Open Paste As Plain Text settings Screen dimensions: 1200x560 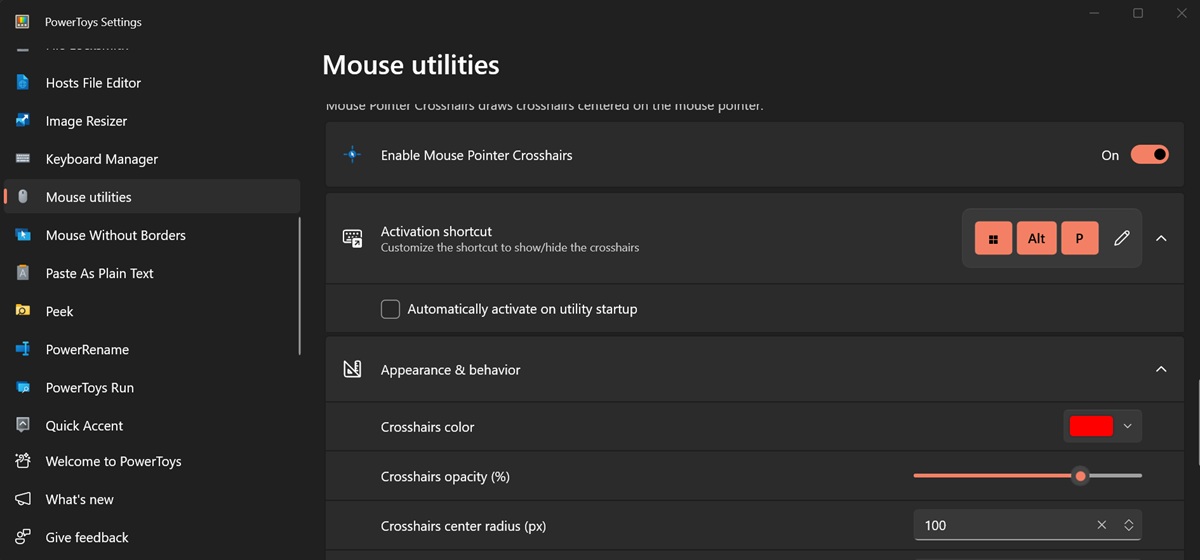152,273
